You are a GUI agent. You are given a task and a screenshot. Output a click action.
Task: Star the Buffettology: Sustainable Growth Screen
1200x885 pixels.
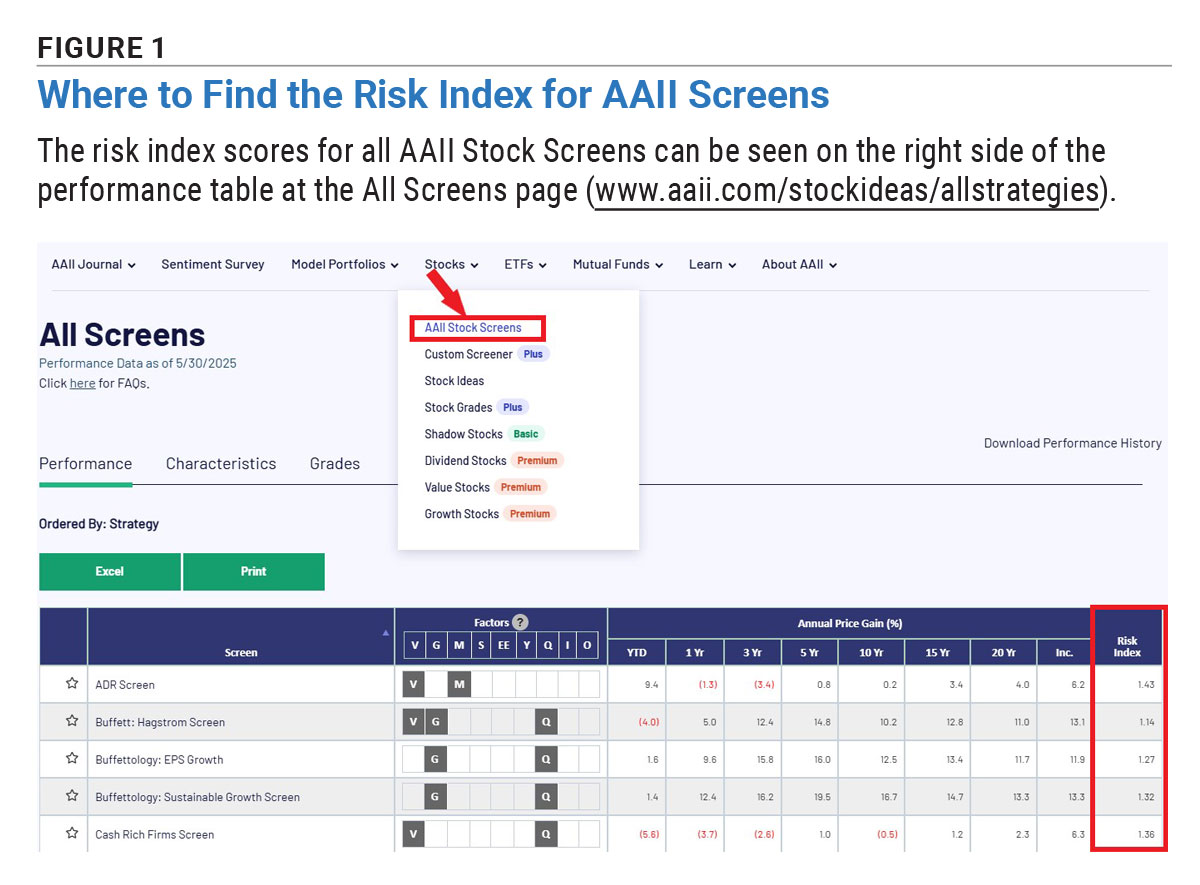[72, 796]
